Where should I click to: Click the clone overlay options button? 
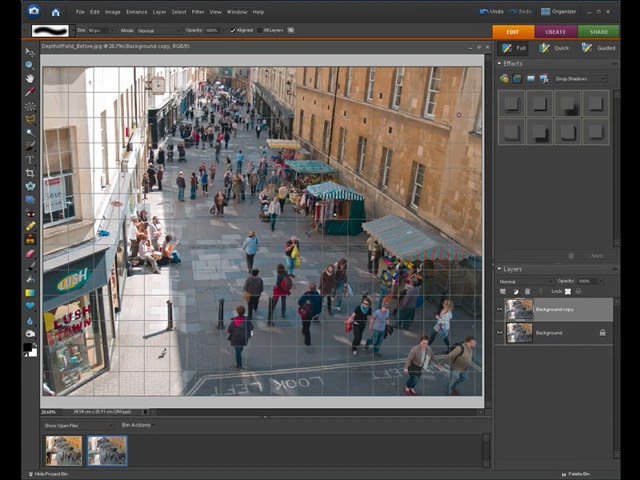(291, 30)
